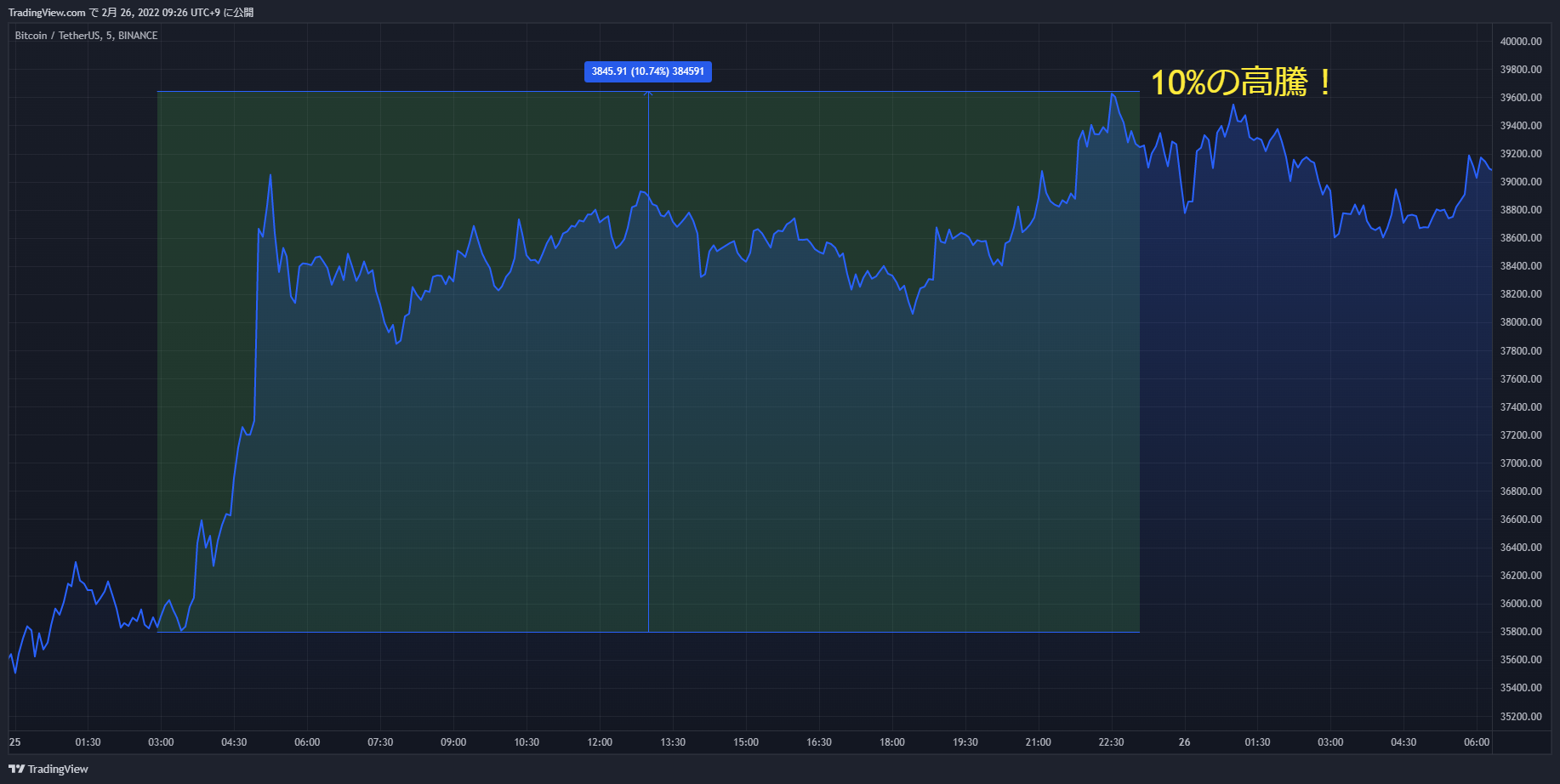Click the 38000.00 price axis label
1560x784 pixels.
tap(1521, 322)
